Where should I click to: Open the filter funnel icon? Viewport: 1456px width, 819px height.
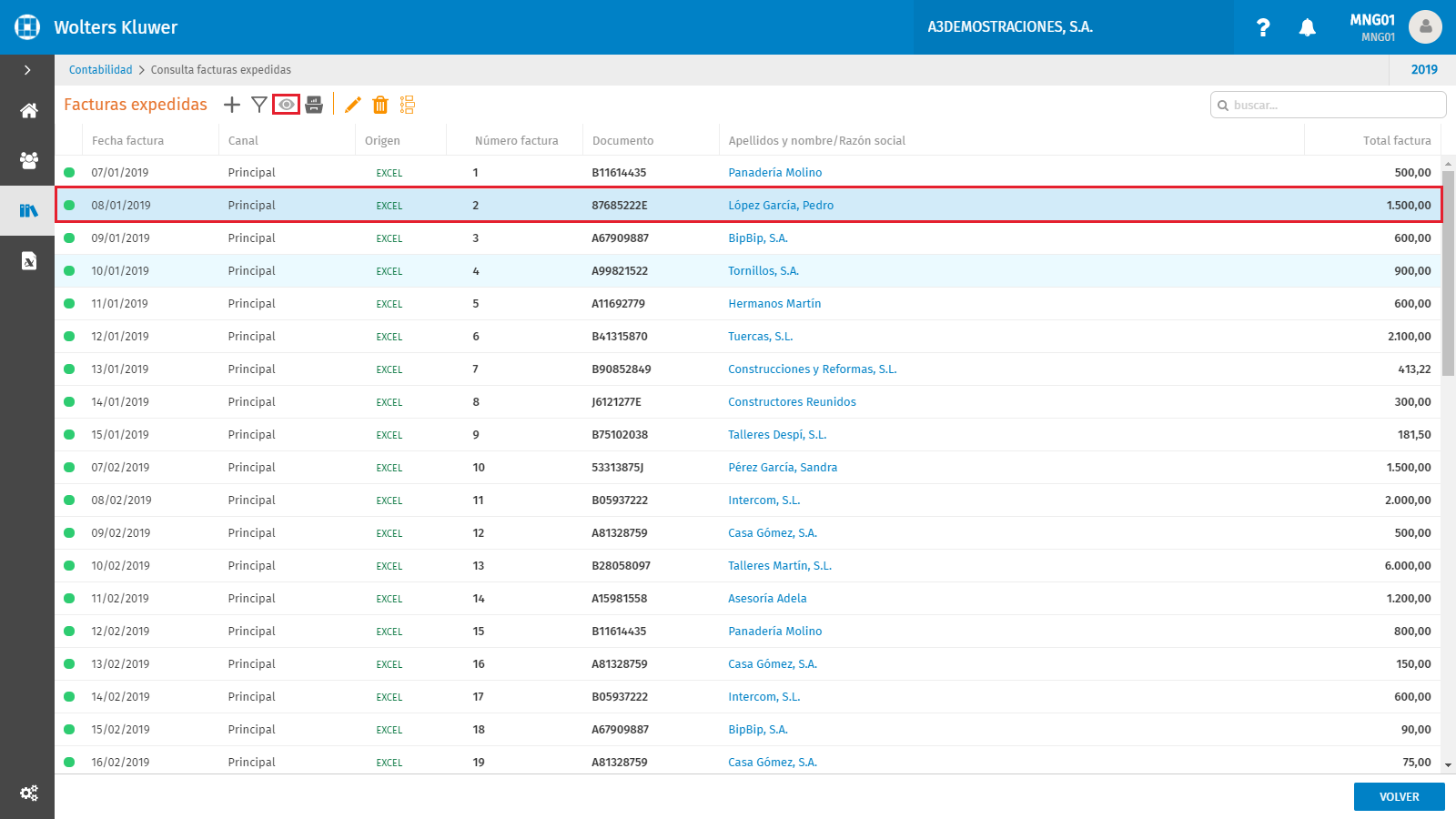pyautogui.click(x=259, y=105)
